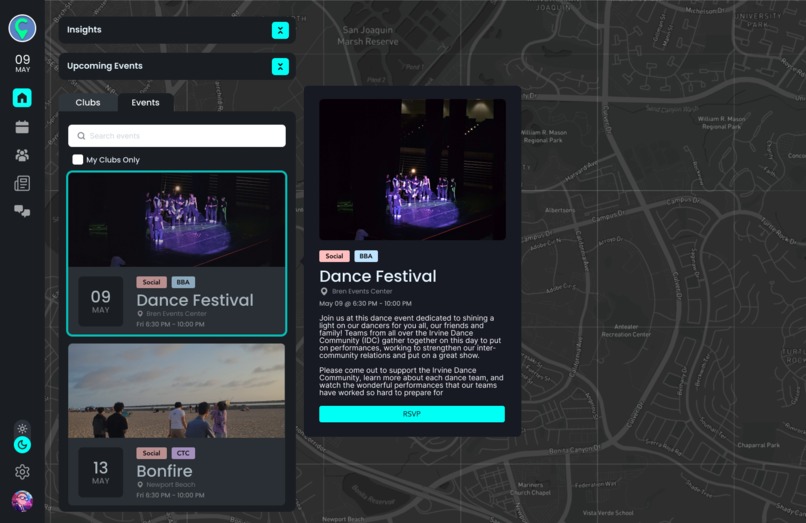Click Chaparral Park label on map
The image size is (806, 523).
(x=758, y=445)
